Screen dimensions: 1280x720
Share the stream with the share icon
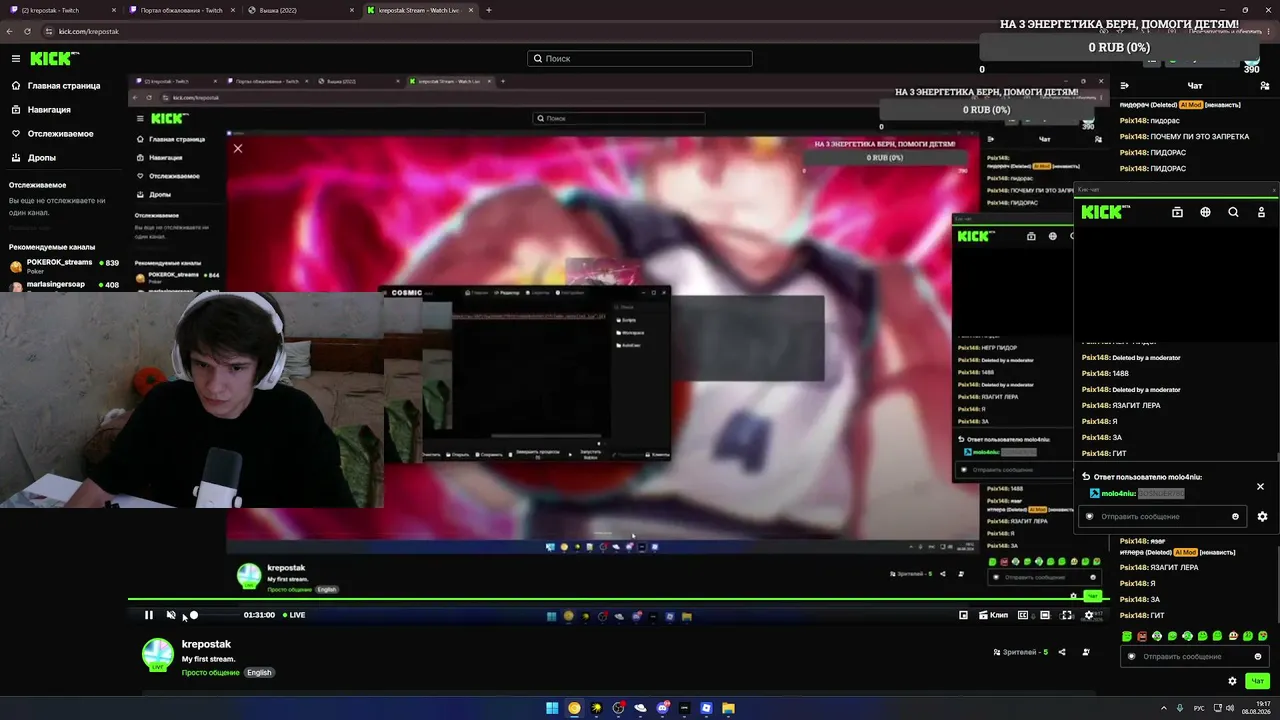(1062, 652)
